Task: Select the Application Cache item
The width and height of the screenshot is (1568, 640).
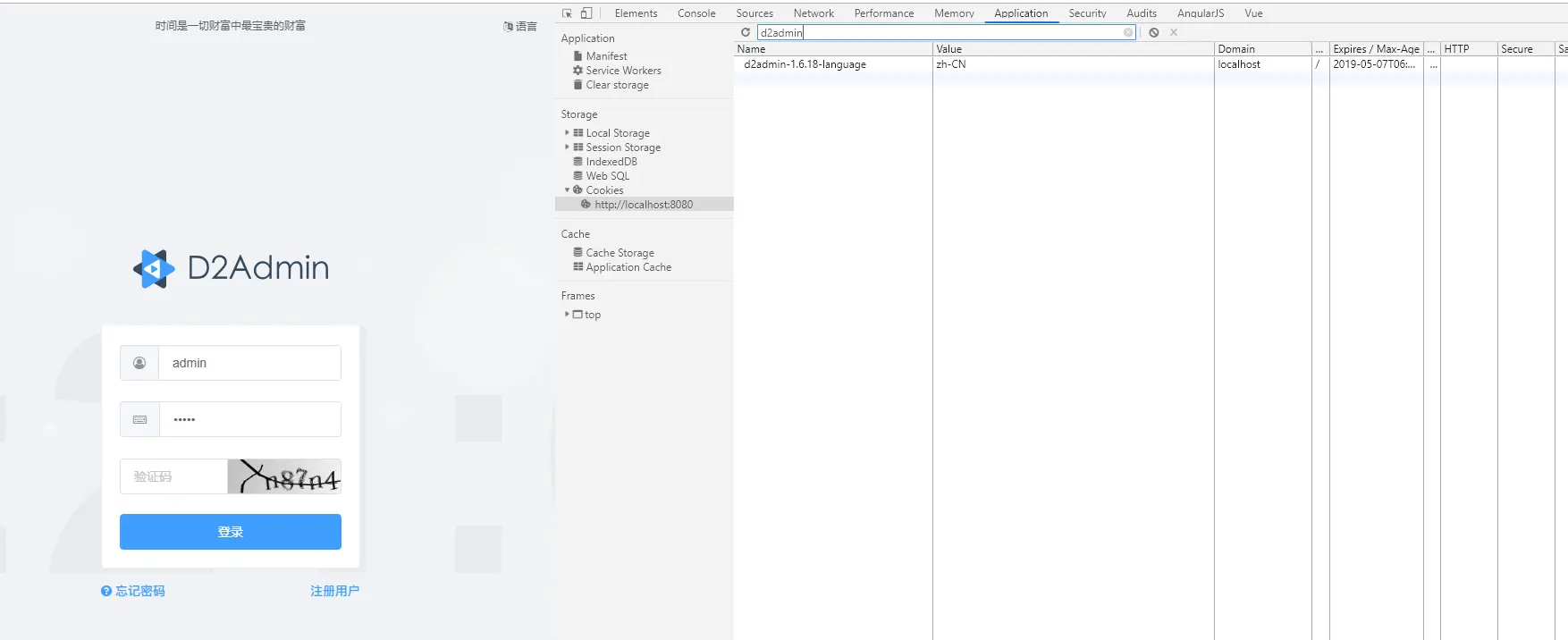Action: [x=628, y=266]
